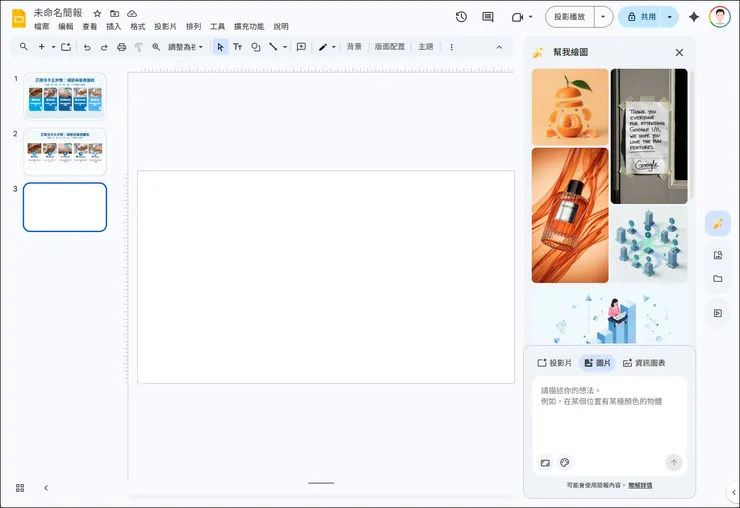
Task: Click the move-to-folder icon beside title
Action: (x=114, y=14)
